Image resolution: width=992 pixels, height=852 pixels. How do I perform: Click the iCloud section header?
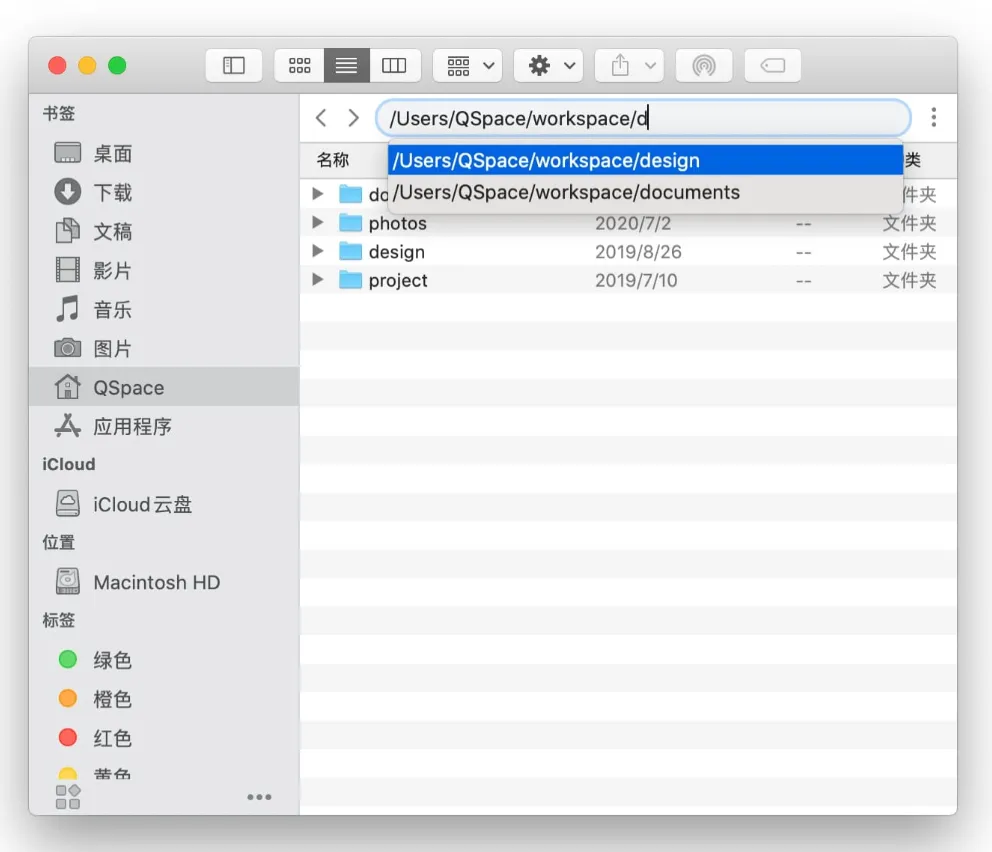click(x=68, y=464)
